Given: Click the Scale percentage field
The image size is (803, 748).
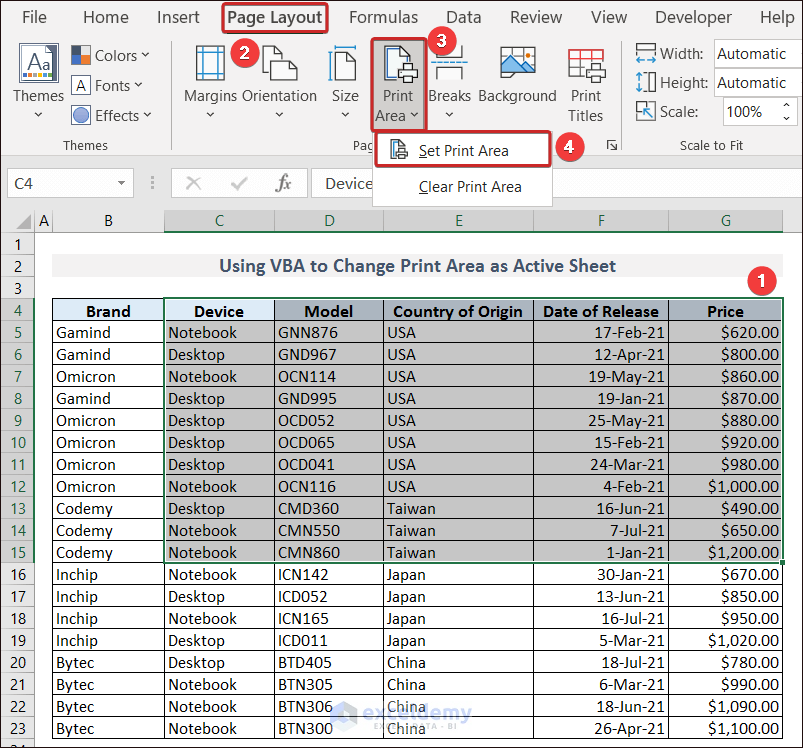Looking at the screenshot, I should 744,112.
